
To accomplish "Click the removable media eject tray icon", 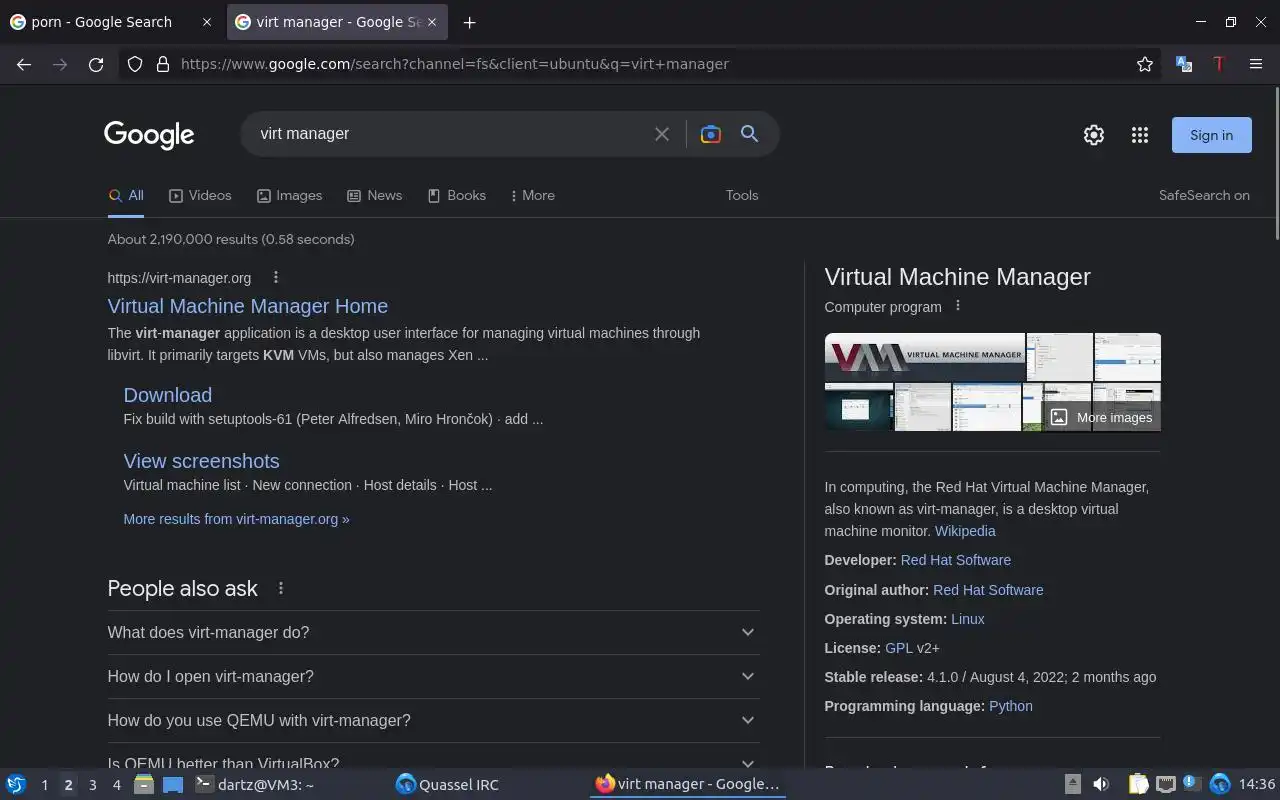I will tap(1072, 784).
